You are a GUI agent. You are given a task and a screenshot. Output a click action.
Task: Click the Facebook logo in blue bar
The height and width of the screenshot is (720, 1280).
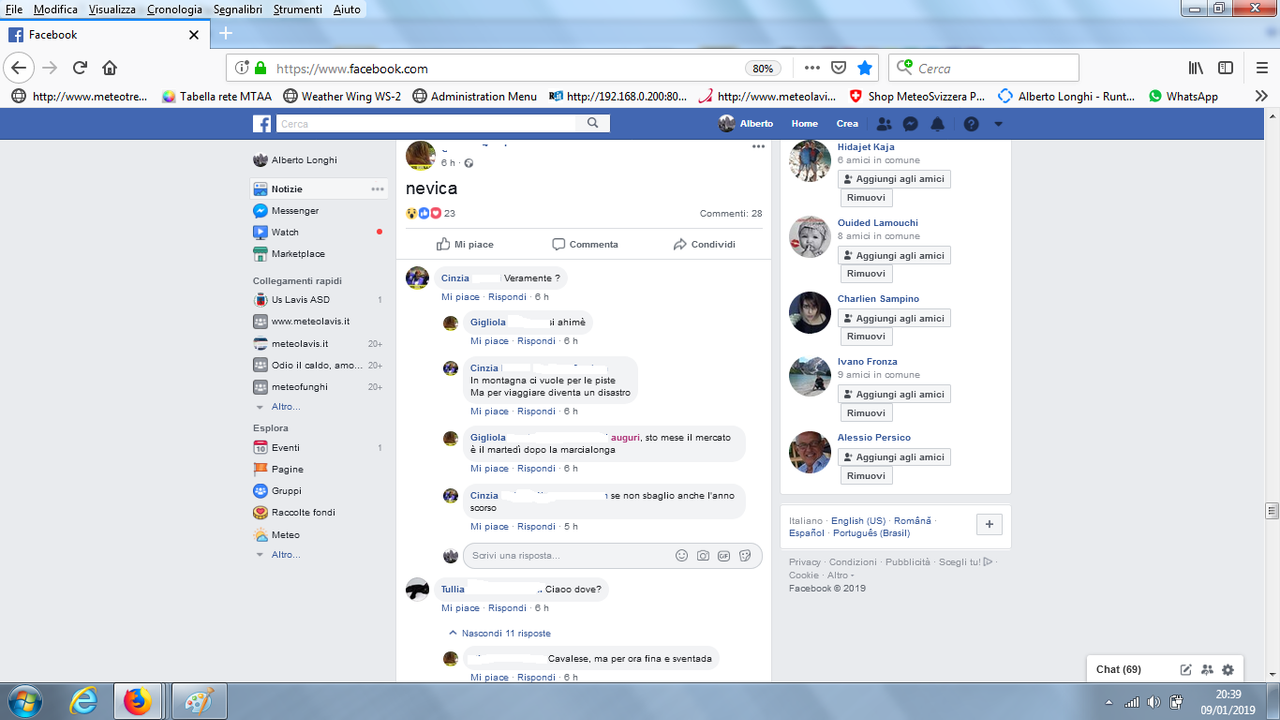point(262,124)
